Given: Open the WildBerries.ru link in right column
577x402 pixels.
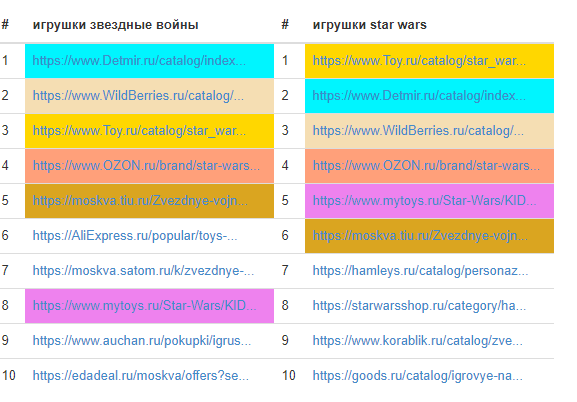Looking at the screenshot, I should click(x=418, y=130).
